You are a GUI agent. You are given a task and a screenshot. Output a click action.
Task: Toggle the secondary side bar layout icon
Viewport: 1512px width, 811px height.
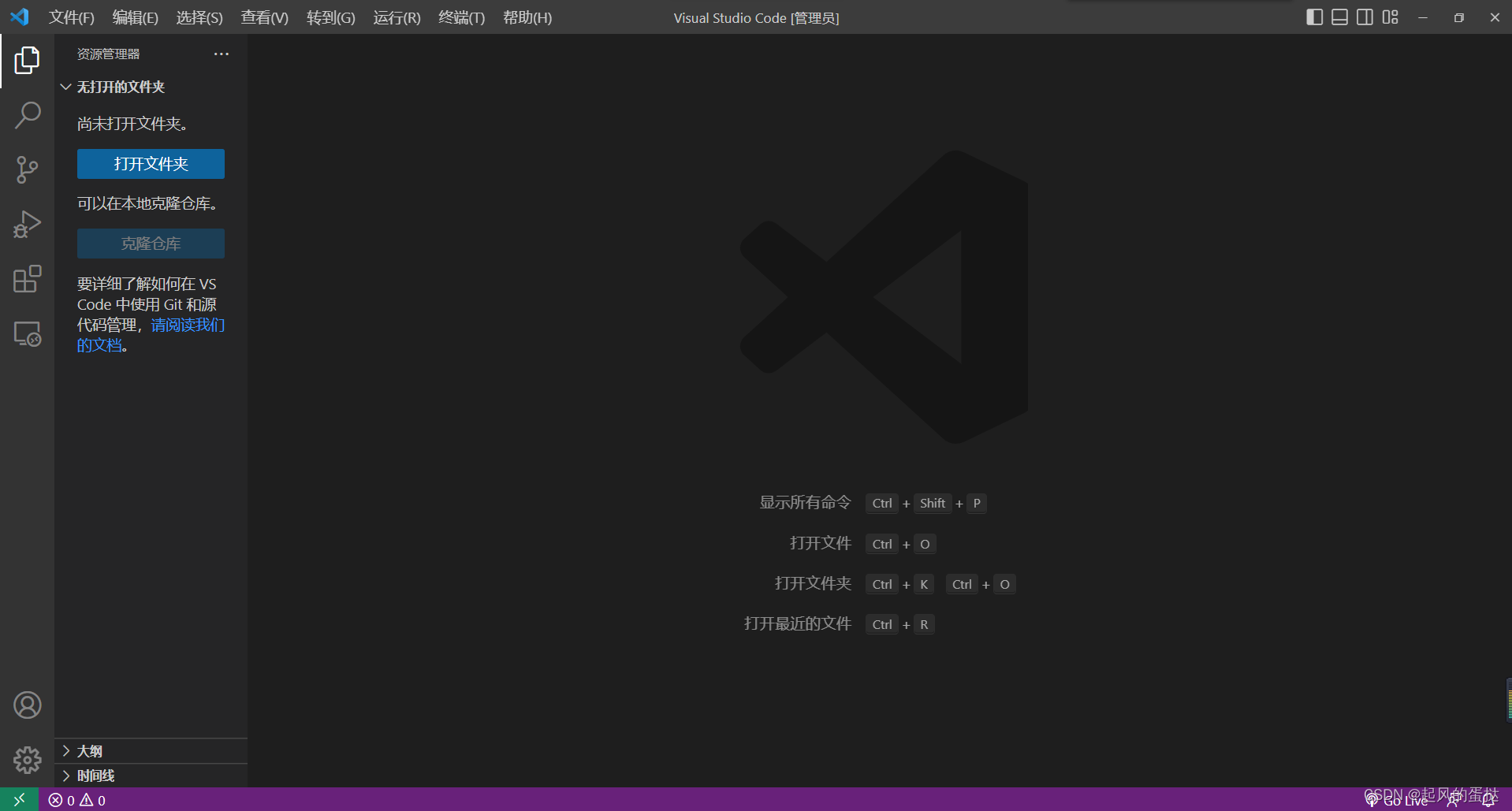coord(1365,17)
